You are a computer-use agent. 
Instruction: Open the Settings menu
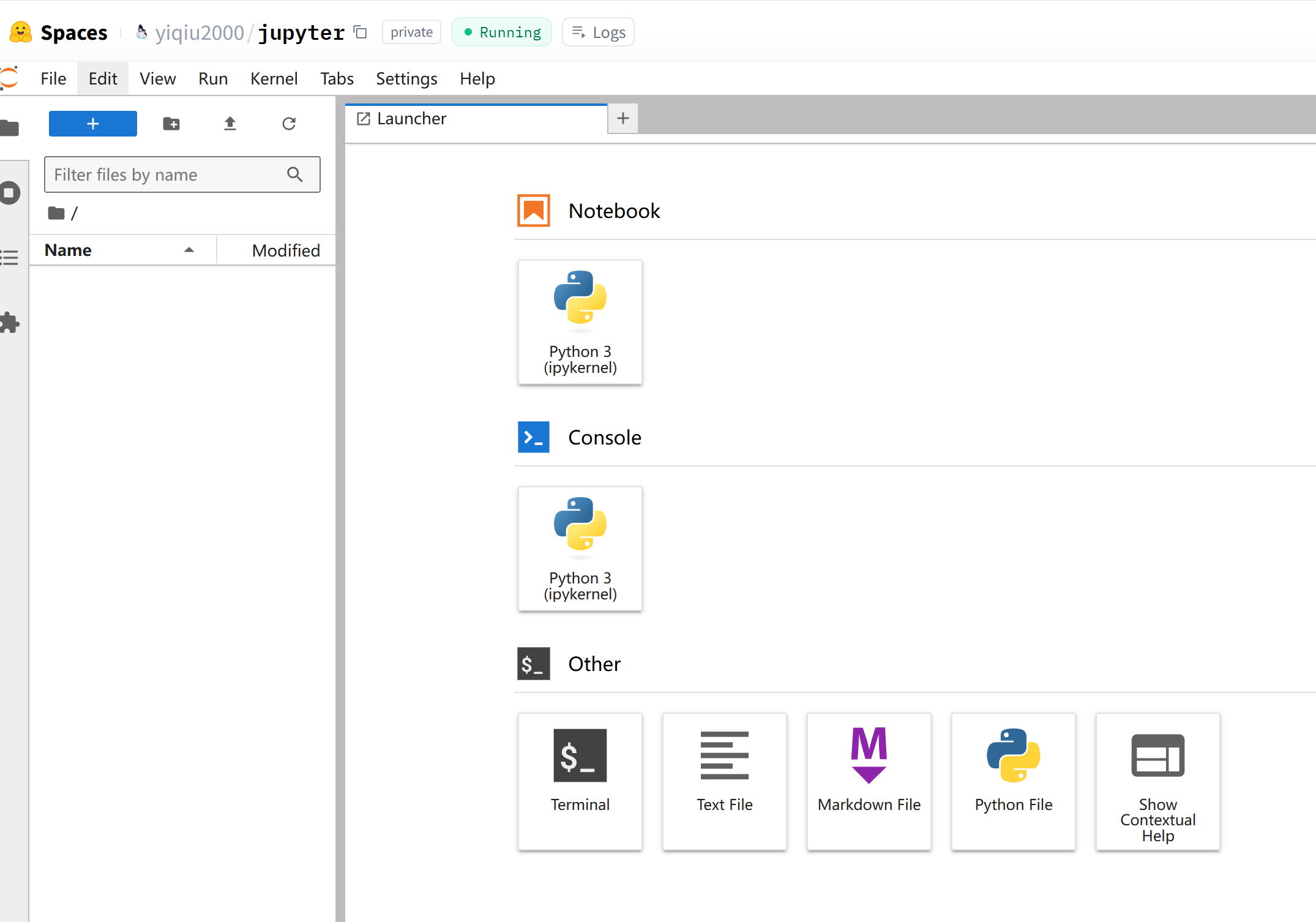[406, 78]
